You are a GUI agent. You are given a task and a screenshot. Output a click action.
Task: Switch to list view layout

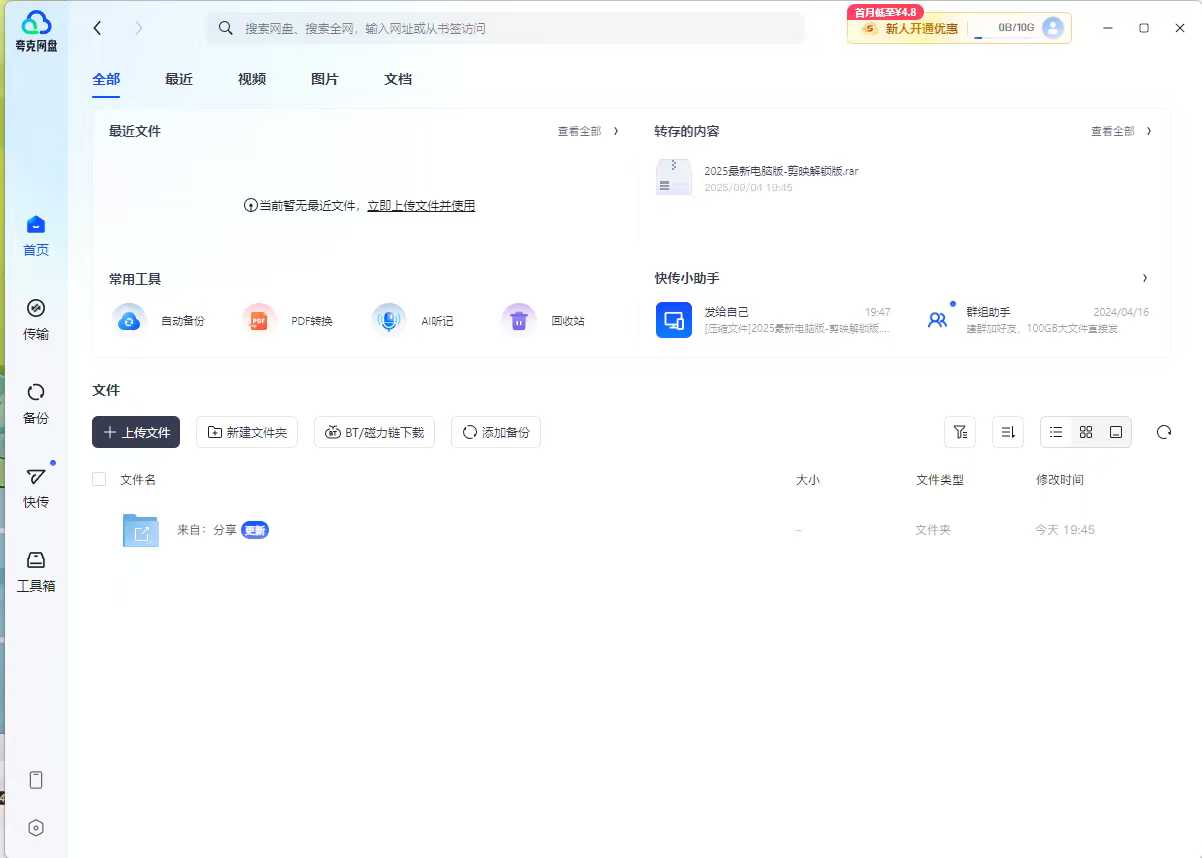1056,432
